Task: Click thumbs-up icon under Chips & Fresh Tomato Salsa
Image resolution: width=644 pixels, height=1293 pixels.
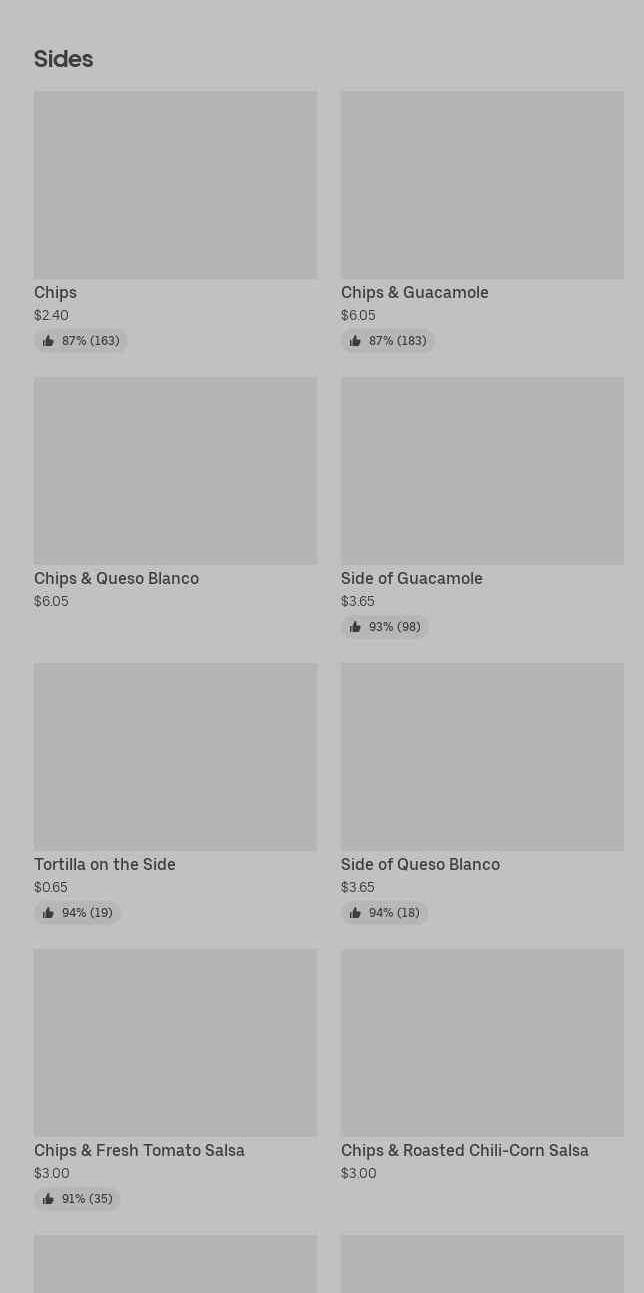Action: click(48, 1199)
